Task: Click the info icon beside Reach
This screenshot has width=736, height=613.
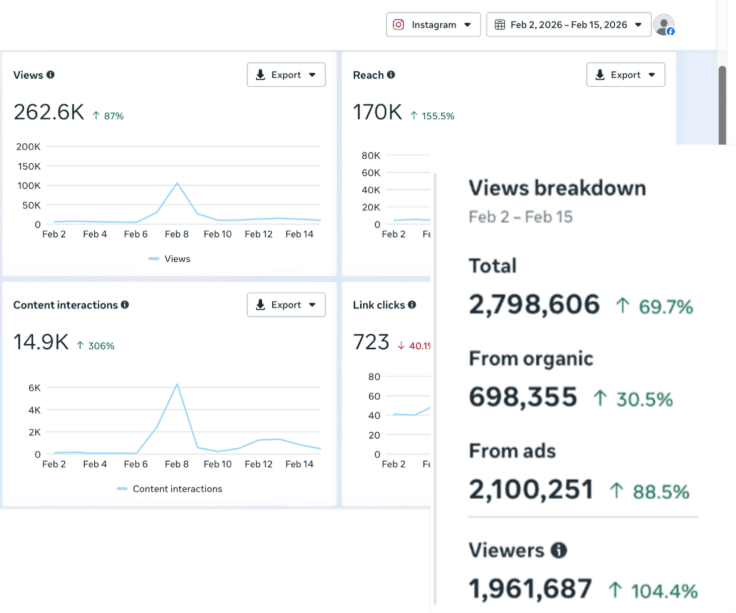Action: point(391,75)
